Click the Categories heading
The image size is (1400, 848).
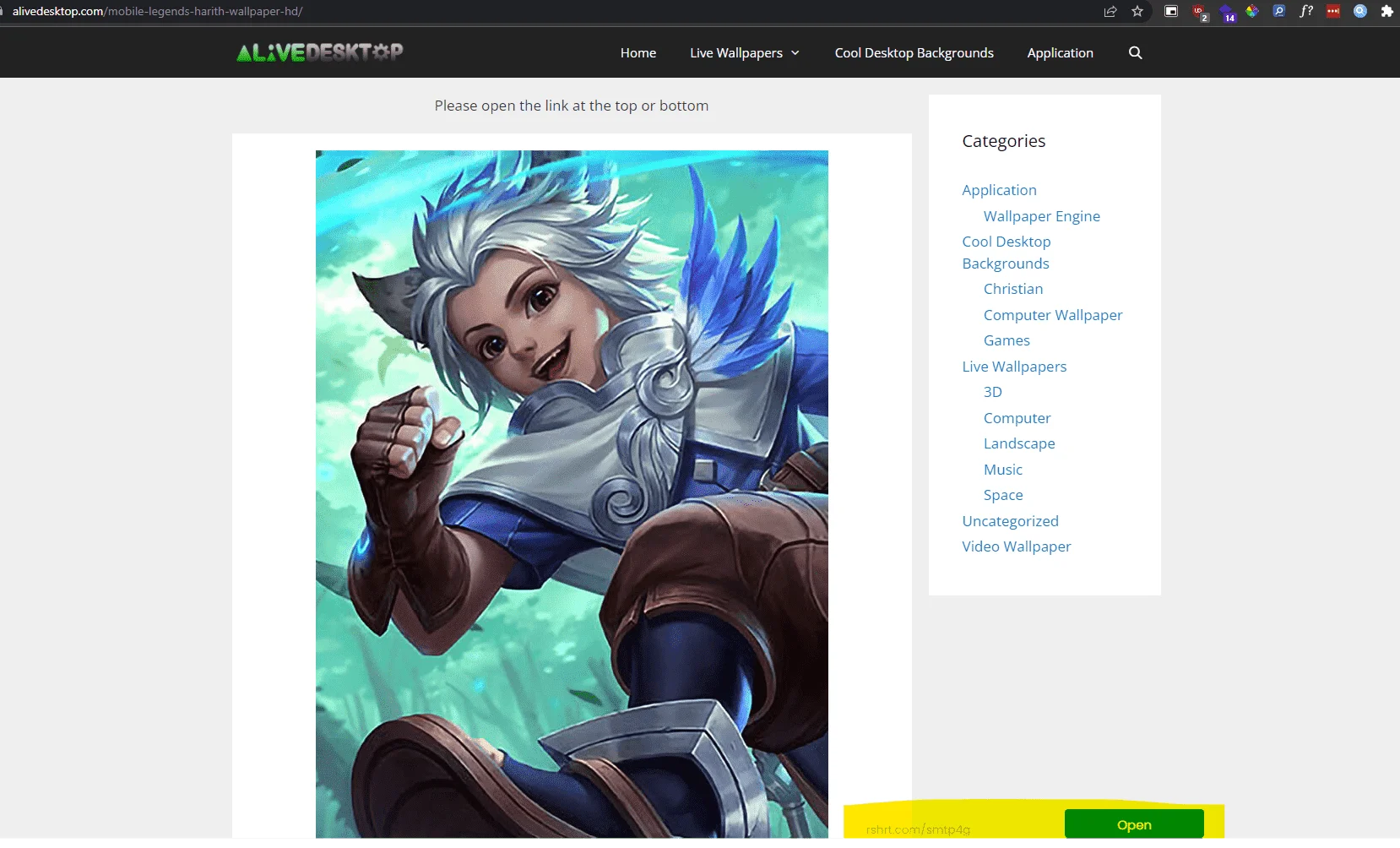(1004, 141)
